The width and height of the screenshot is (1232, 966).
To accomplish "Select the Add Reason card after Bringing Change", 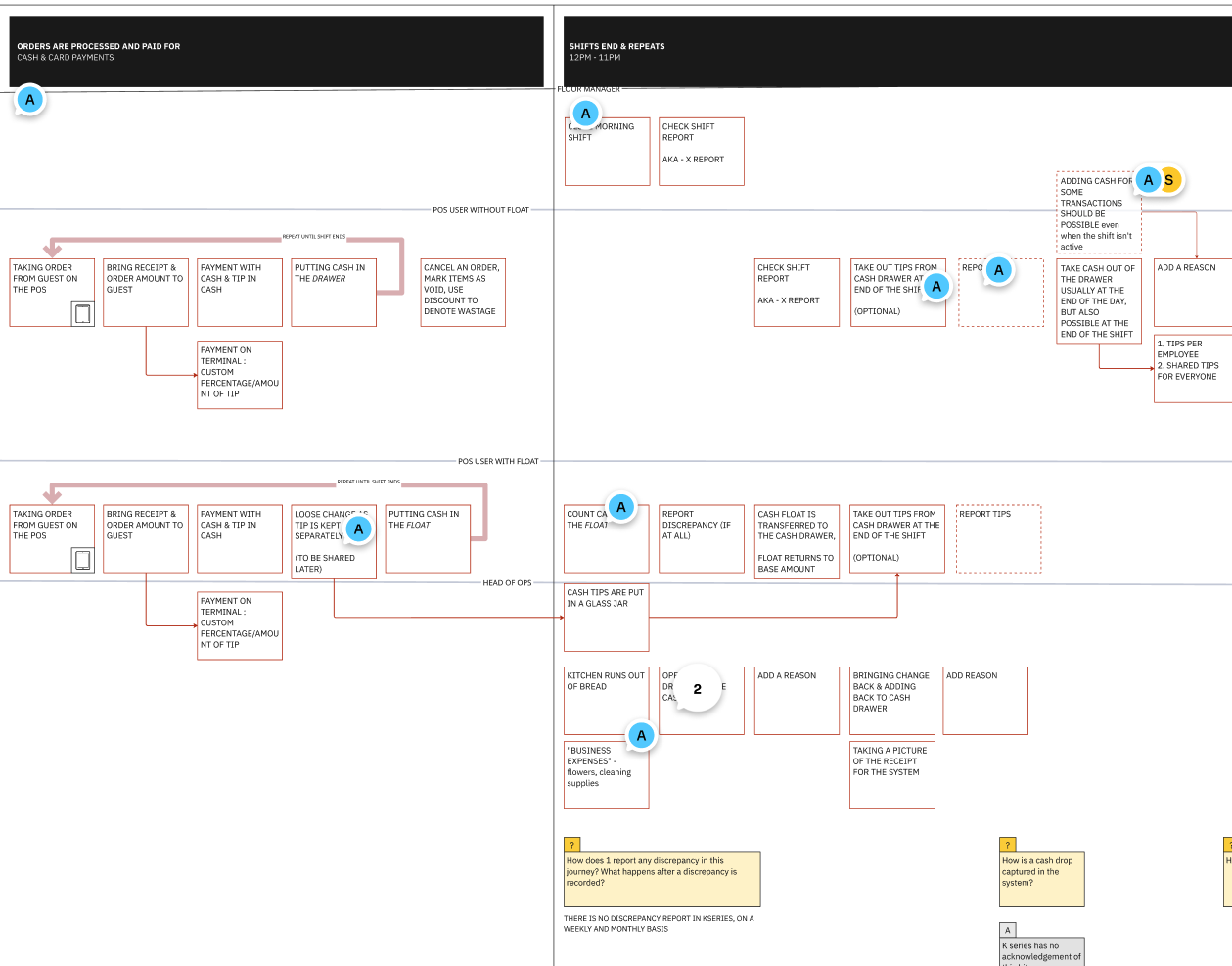I will pyautogui.click(x=985, y=701).
